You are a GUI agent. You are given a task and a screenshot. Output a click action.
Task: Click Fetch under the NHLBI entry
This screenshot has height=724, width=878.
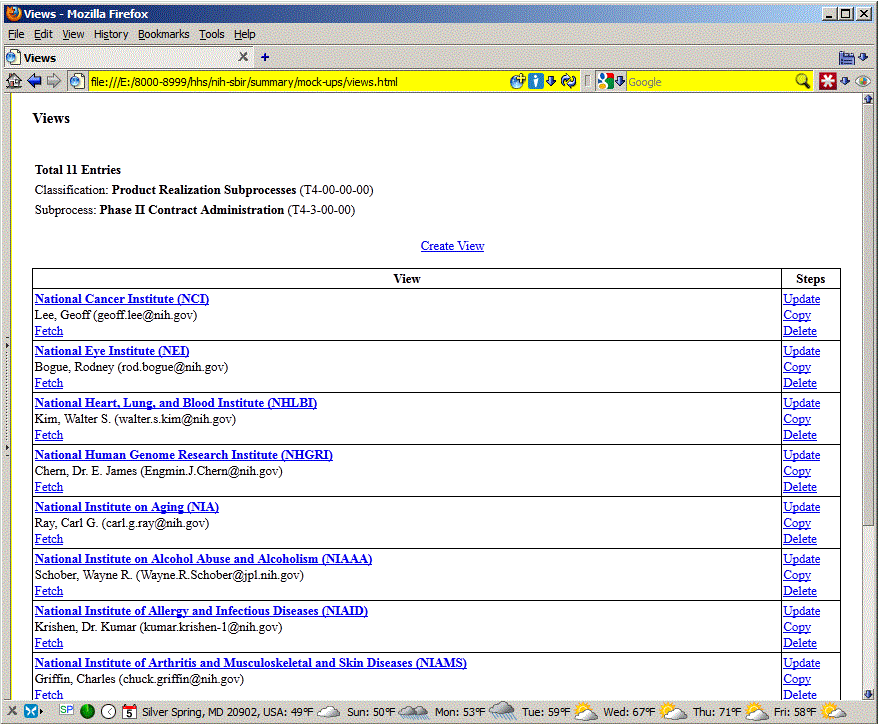(x=49, y=435)
